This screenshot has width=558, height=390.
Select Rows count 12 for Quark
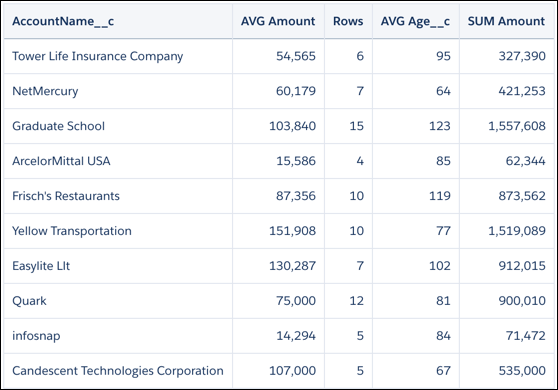pyautogui.click(x=357, y=301)
